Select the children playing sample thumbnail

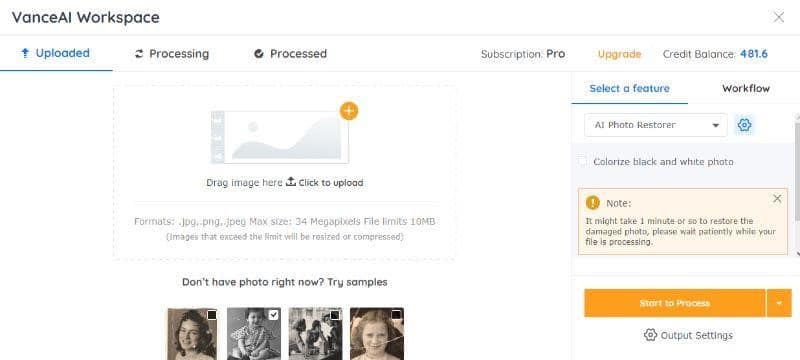coord(315,333)
